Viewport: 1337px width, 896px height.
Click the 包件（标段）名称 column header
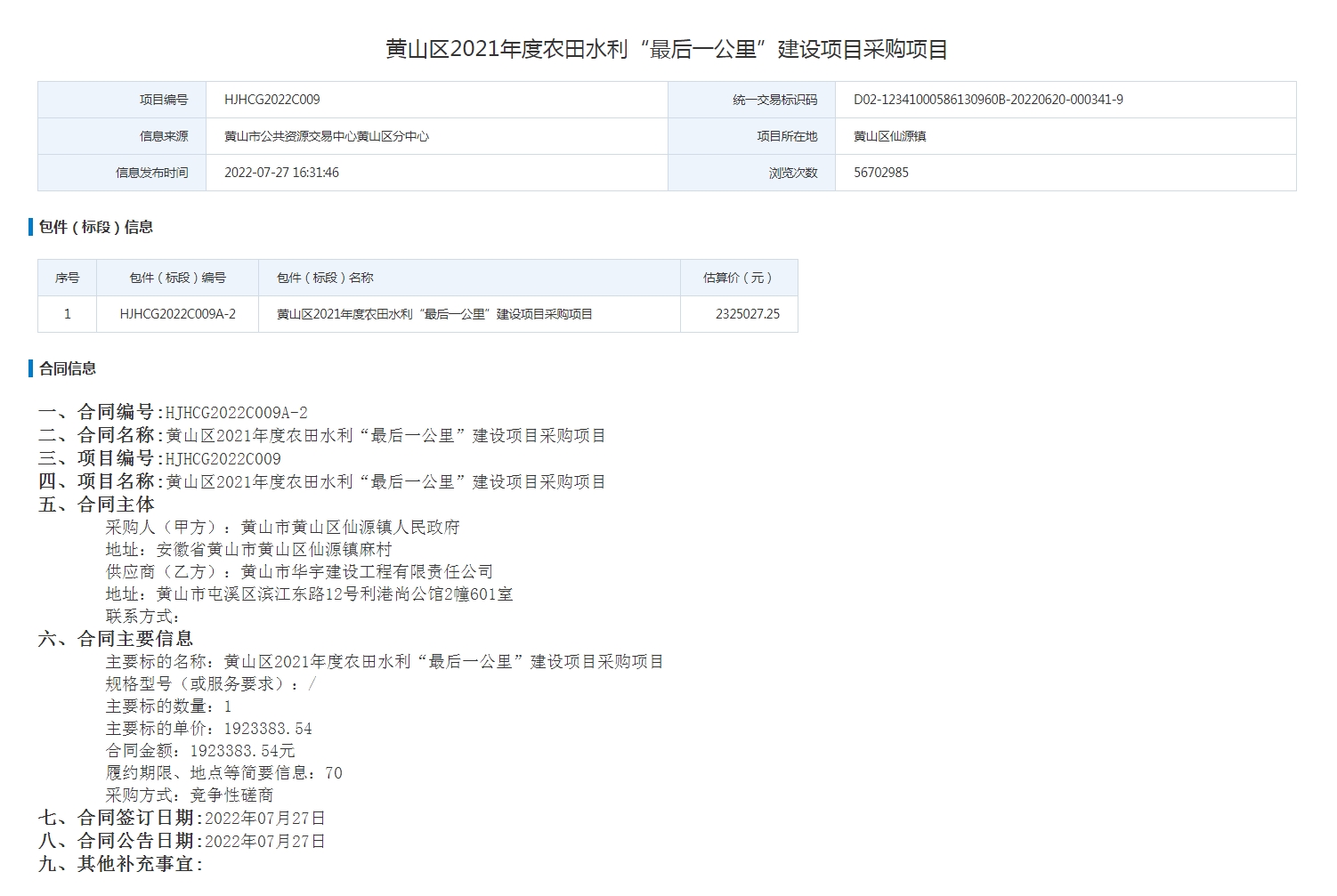[x=325, y=278]
